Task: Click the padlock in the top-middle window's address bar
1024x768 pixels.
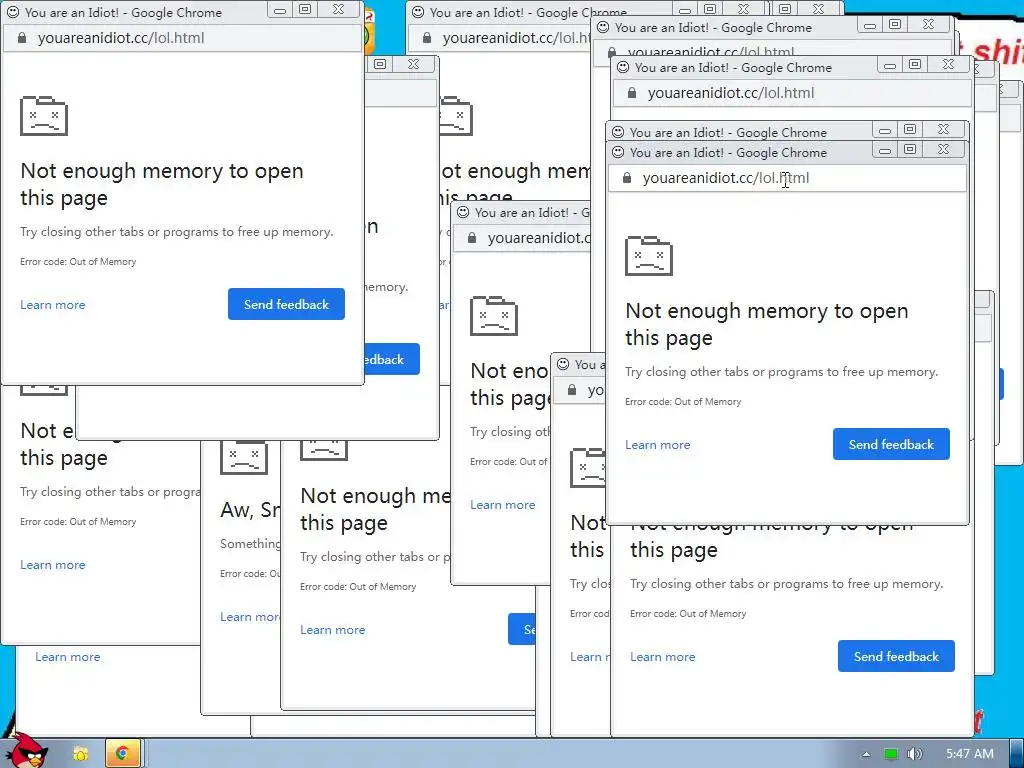Action: pyautogui.click(x=426, y=38)
